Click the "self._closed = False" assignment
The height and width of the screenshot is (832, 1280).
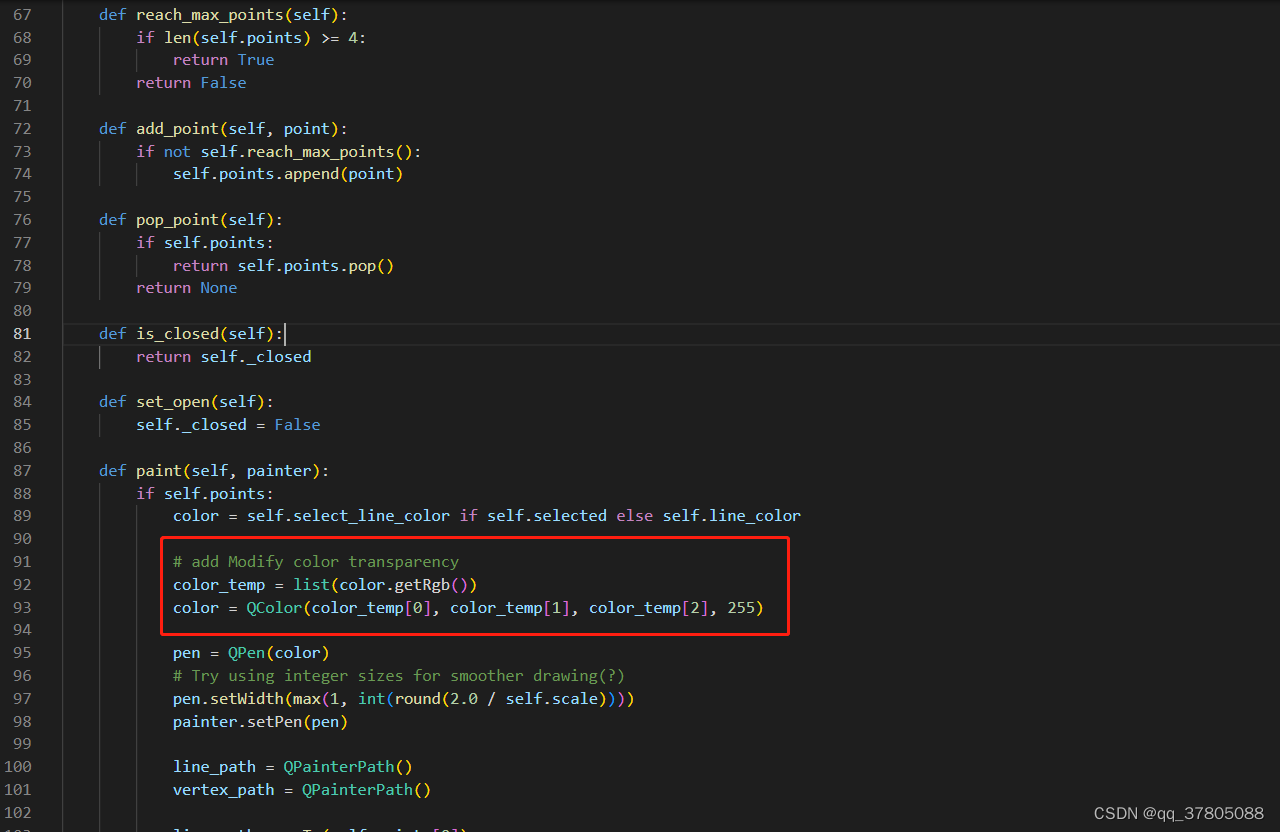click(x=228, y=425)
